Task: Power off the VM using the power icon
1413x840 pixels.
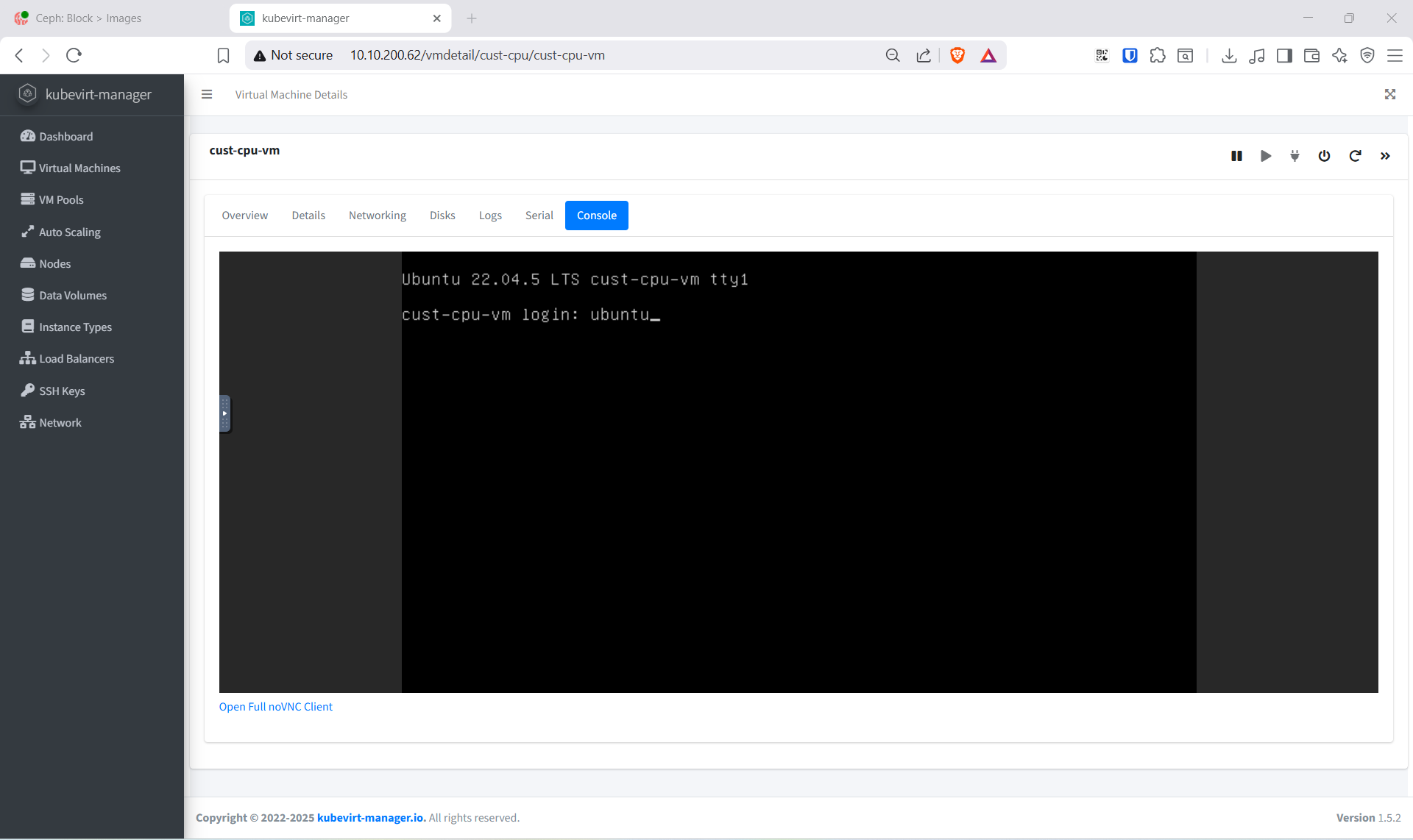Action: point(1324,156)
